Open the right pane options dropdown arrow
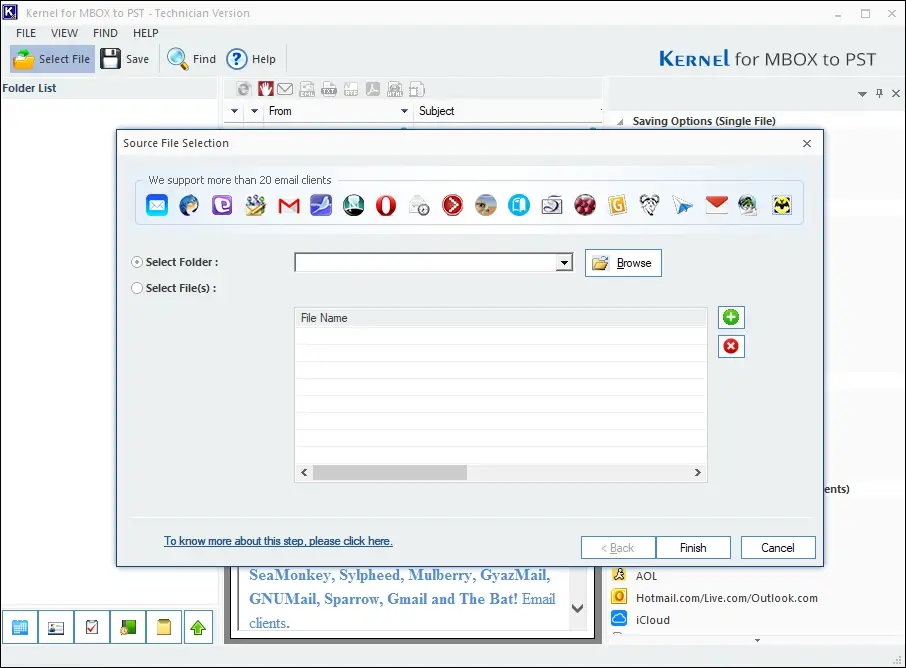 [862, 94]
